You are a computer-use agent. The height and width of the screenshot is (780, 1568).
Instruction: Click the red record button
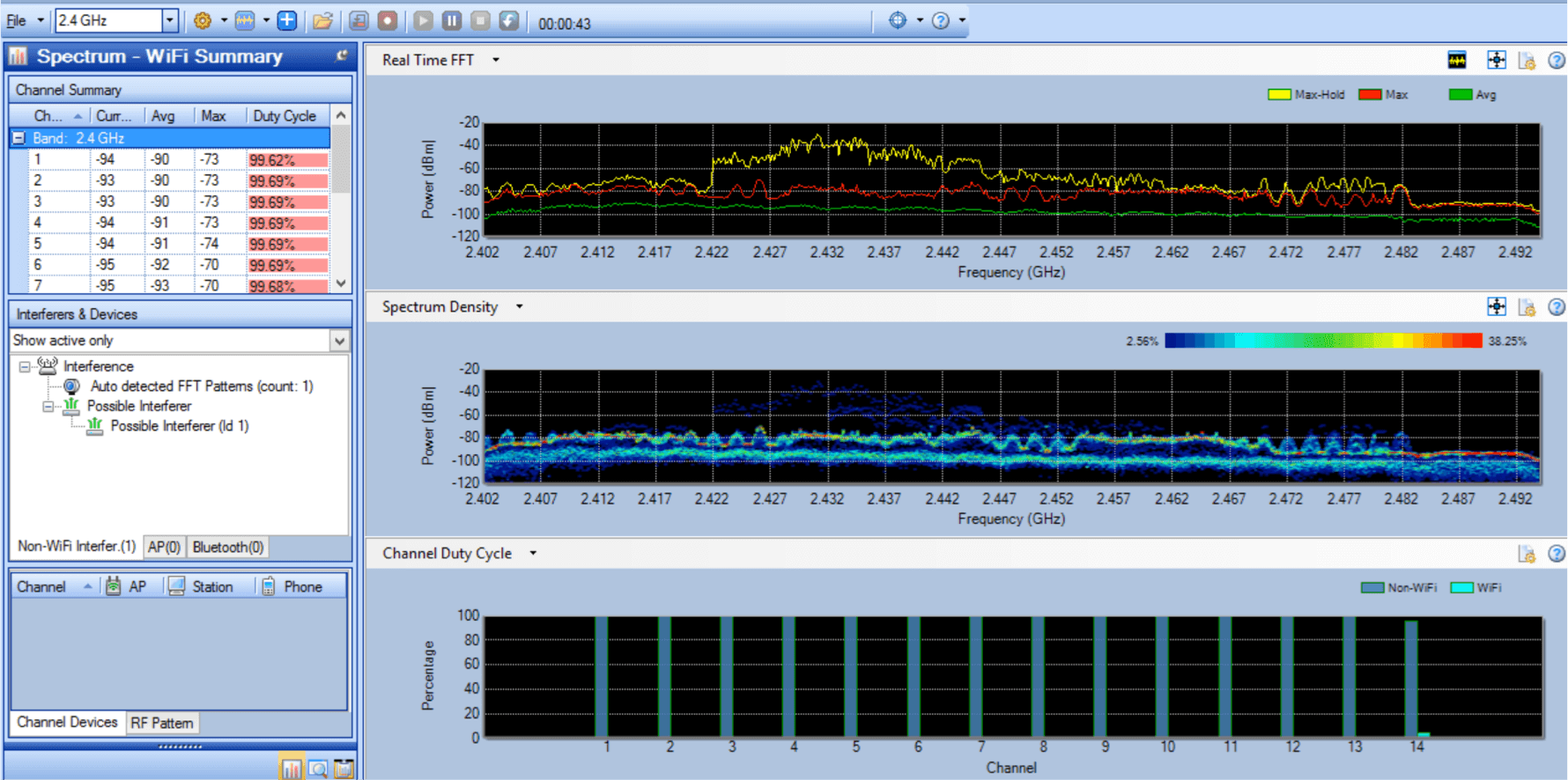[388, 20]
